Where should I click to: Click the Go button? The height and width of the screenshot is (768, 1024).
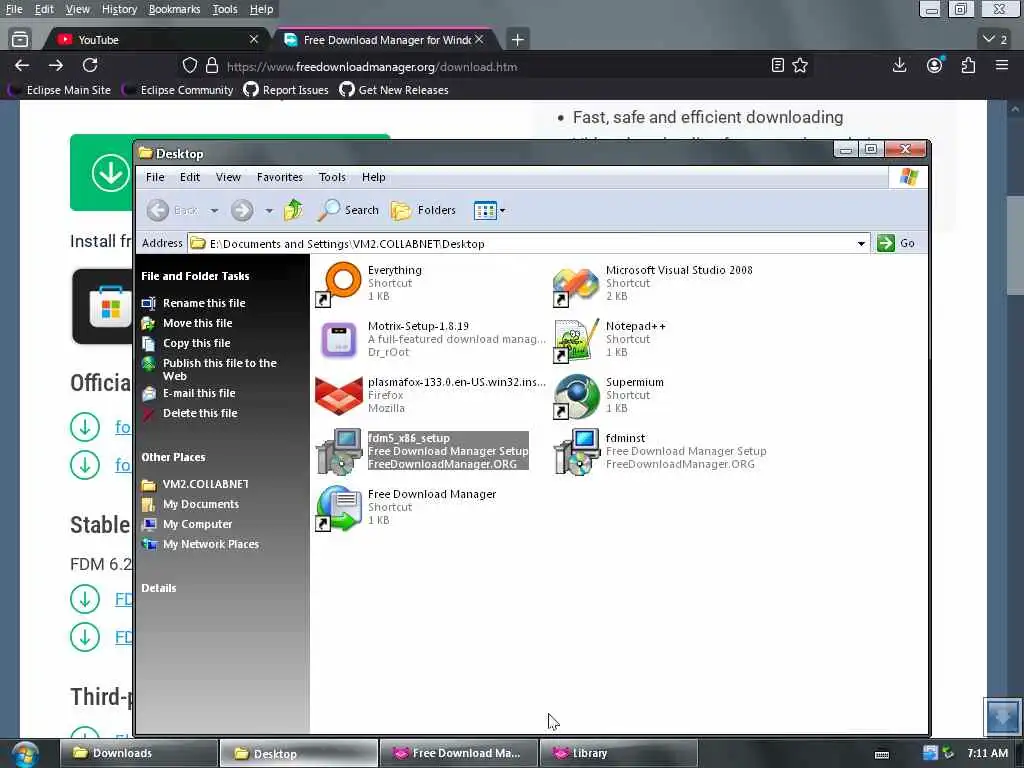897,243
